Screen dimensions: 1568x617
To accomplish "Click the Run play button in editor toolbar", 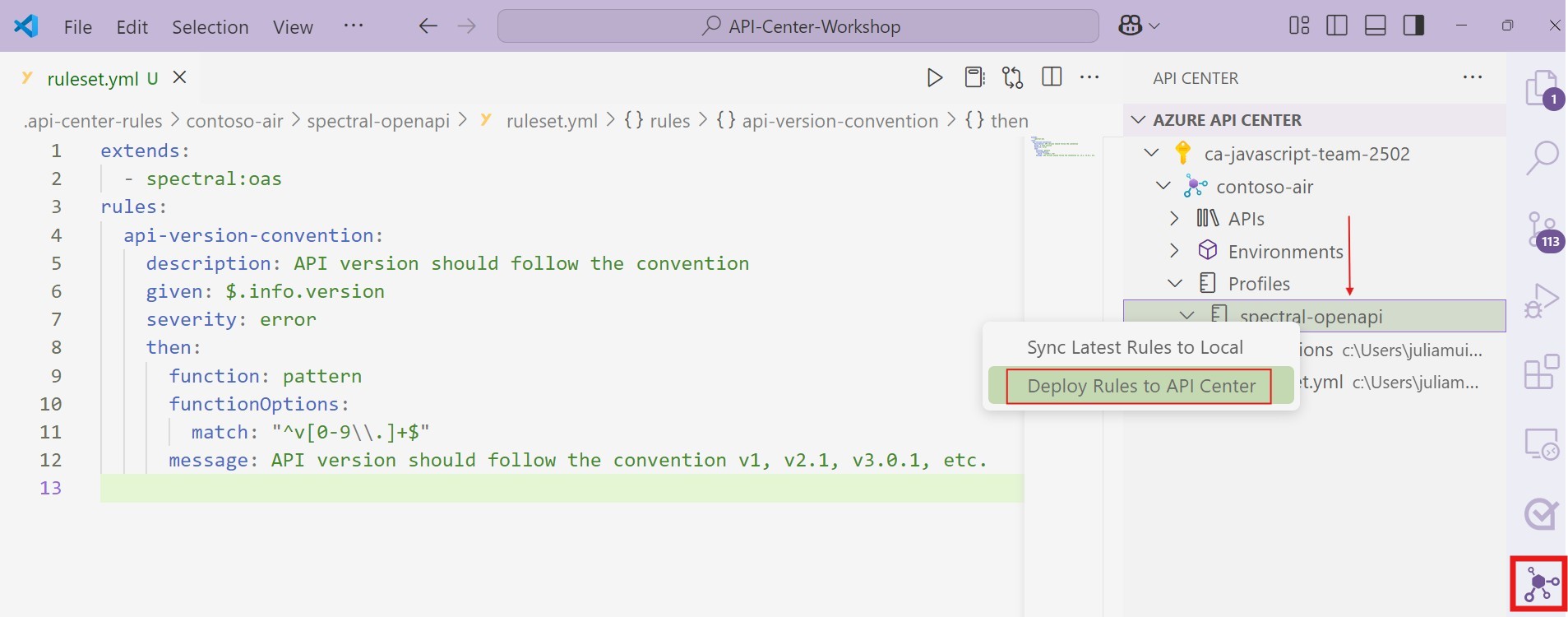I will [934, 78].
